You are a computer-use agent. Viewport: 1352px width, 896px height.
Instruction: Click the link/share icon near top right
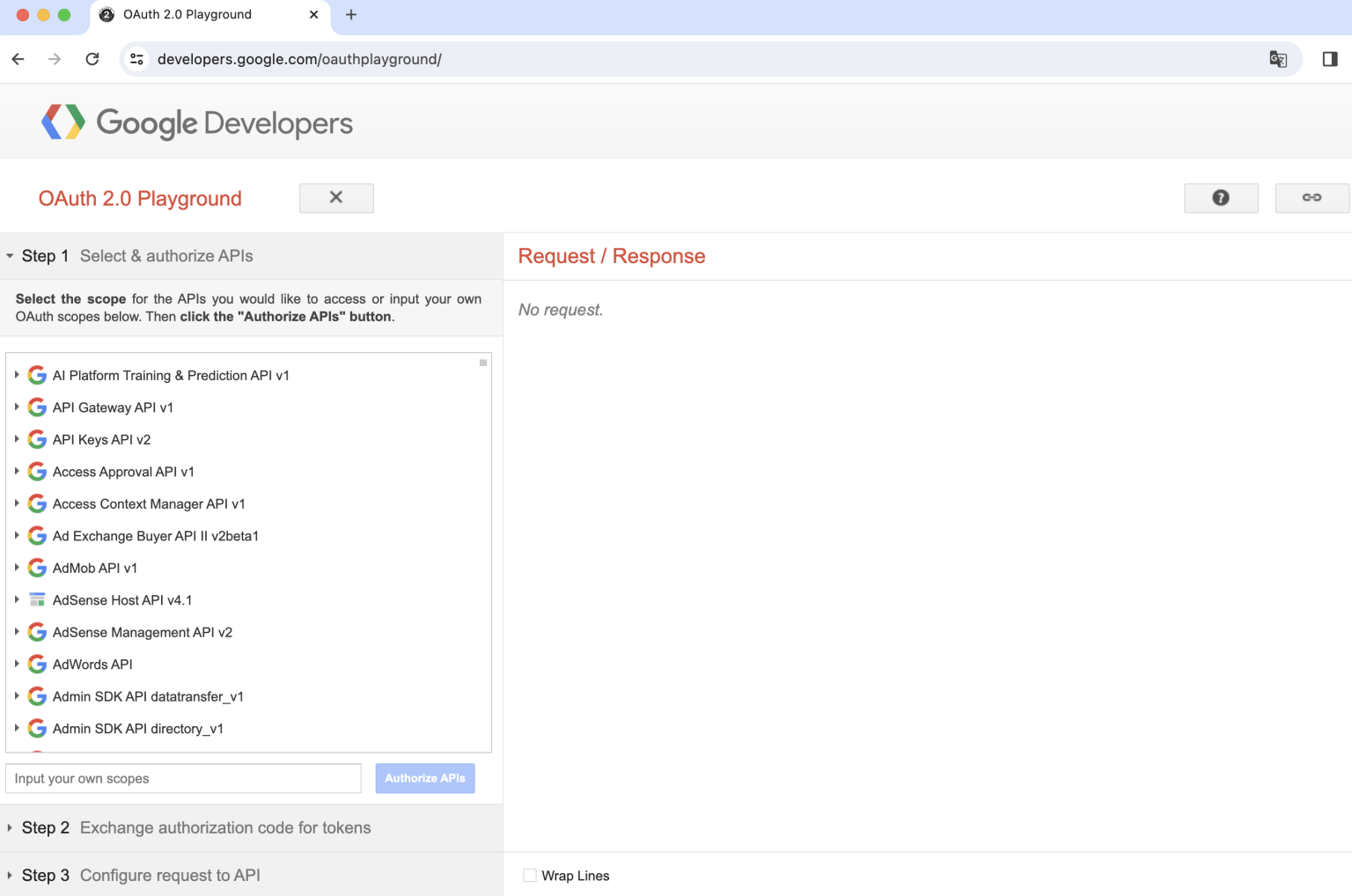(x=1312, y=198)
